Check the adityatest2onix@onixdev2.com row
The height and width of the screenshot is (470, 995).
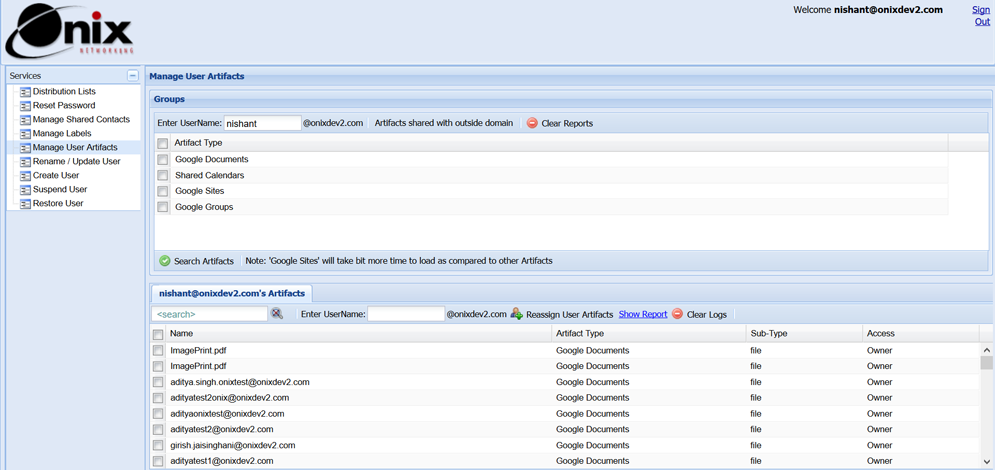click(x=158, y=398)
